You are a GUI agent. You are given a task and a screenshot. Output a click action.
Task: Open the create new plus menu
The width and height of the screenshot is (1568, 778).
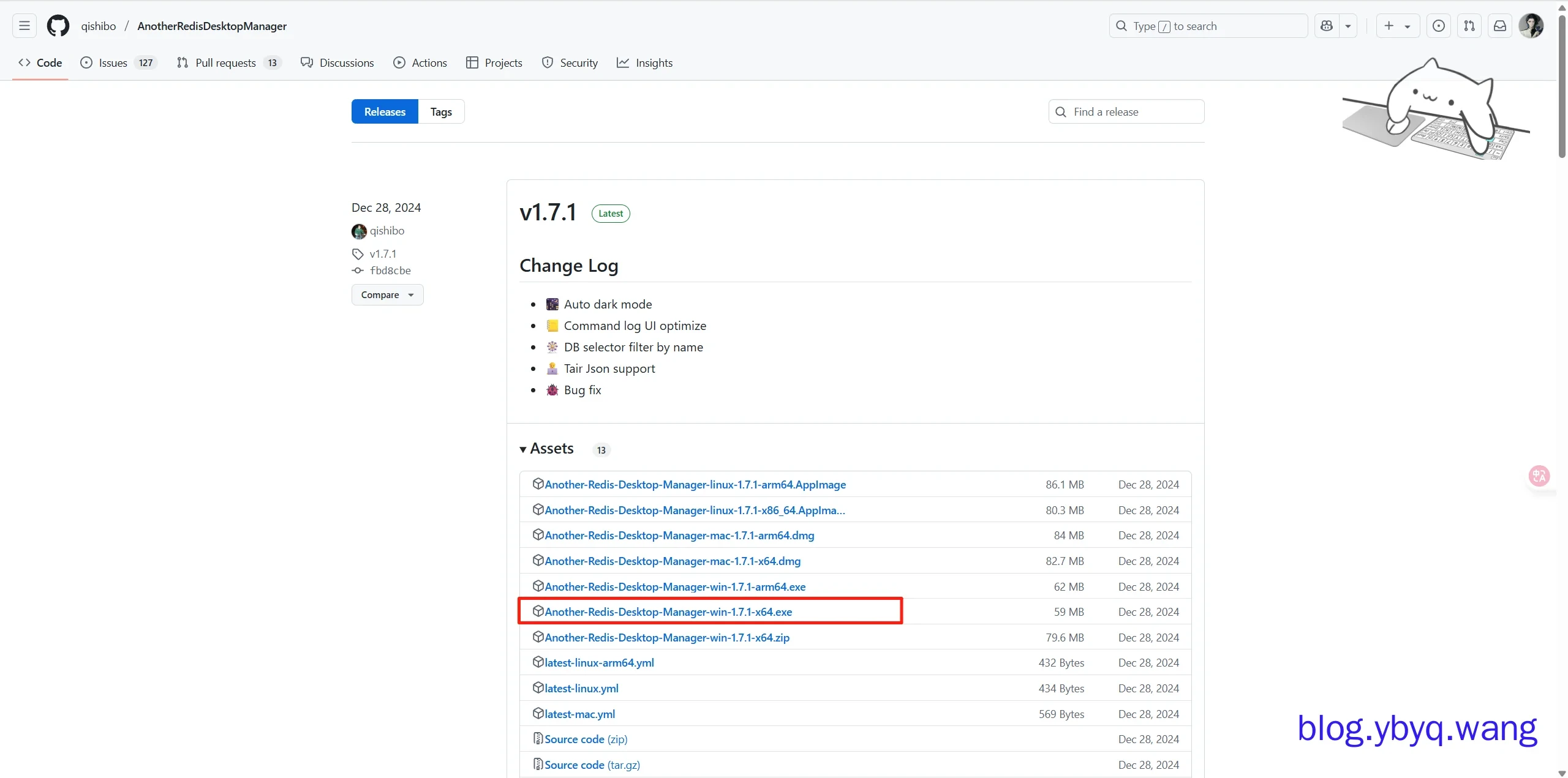(1397, 26)
